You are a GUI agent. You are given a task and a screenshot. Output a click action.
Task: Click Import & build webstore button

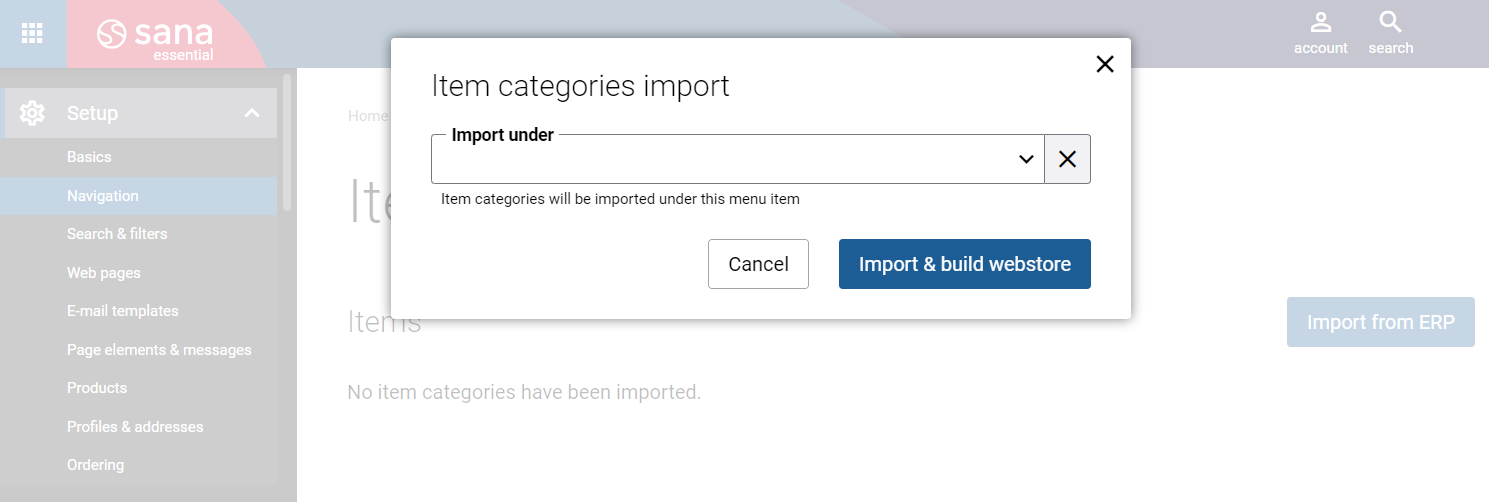point(964,264)
